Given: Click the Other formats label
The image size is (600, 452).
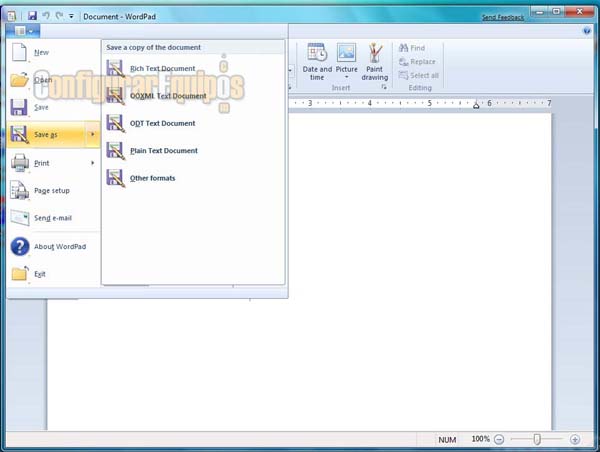Looking at the screenshot, I should (152, 178).
